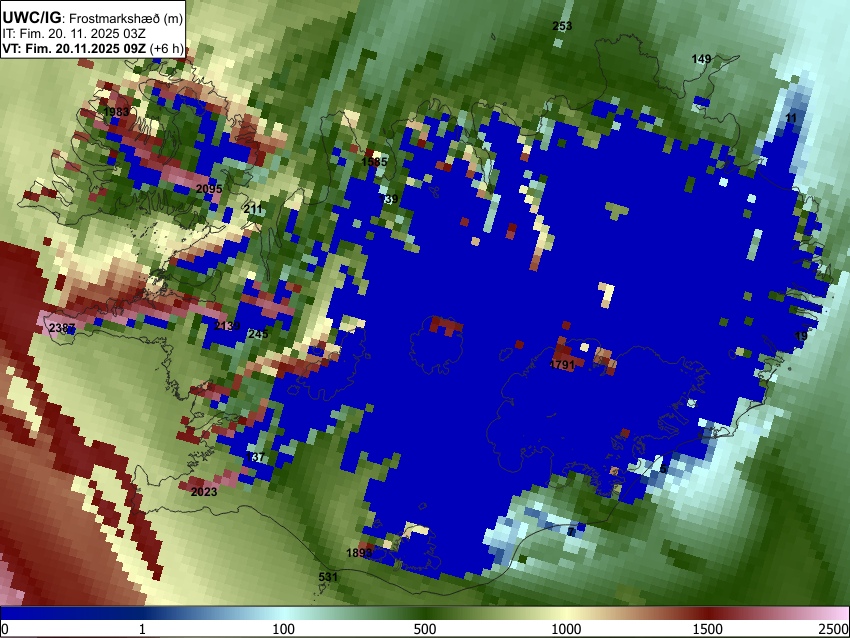Click the map value label 1585
Viewport: 850px width, 638px height.
click(374, 162)
